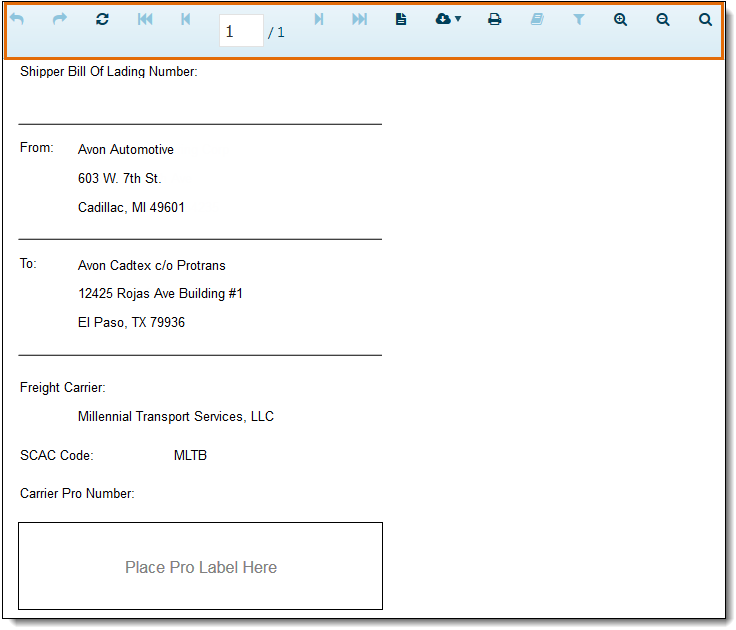
Task: Zoom out with the minus magnifier
Action: (663, 19)
